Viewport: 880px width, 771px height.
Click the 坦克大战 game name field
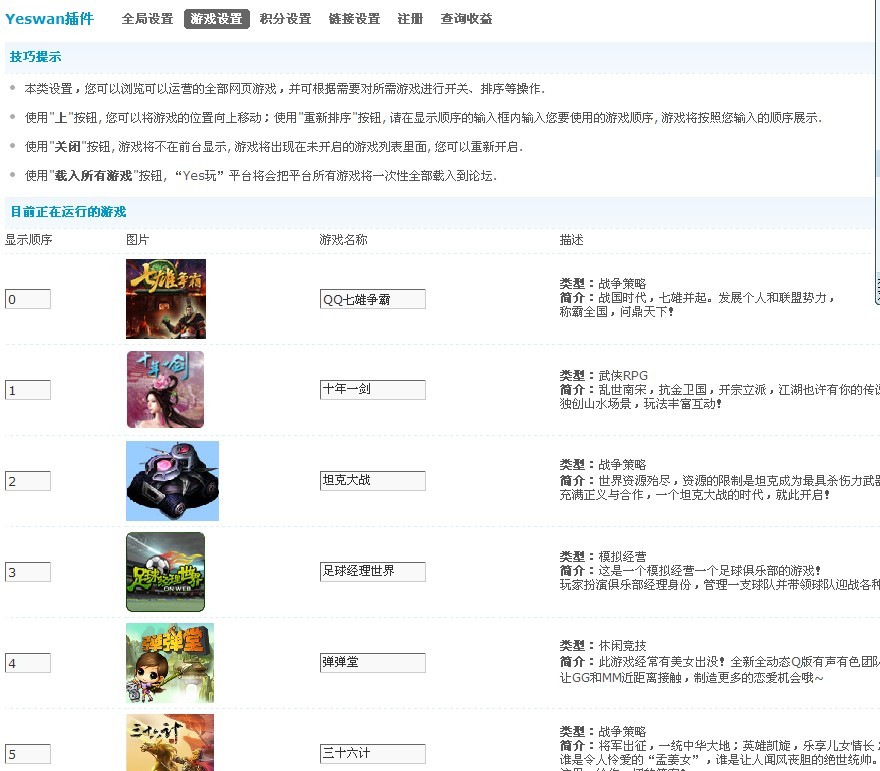pos(373,481)
